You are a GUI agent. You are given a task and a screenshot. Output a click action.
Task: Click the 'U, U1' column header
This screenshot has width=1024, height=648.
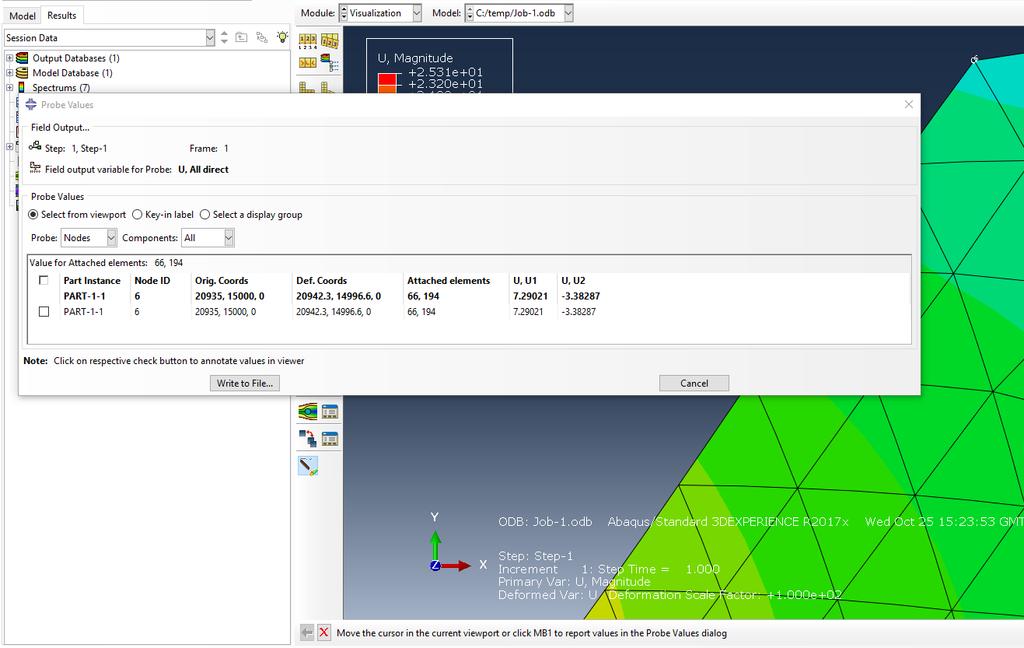524,280
